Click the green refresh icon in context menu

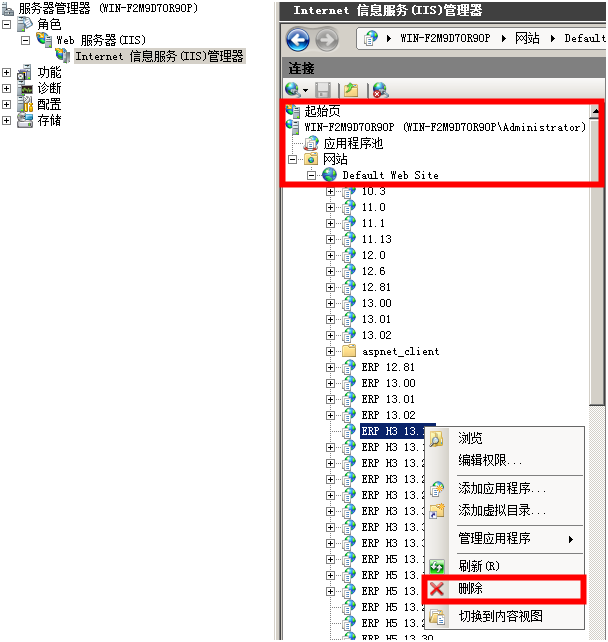coord(437,567)
